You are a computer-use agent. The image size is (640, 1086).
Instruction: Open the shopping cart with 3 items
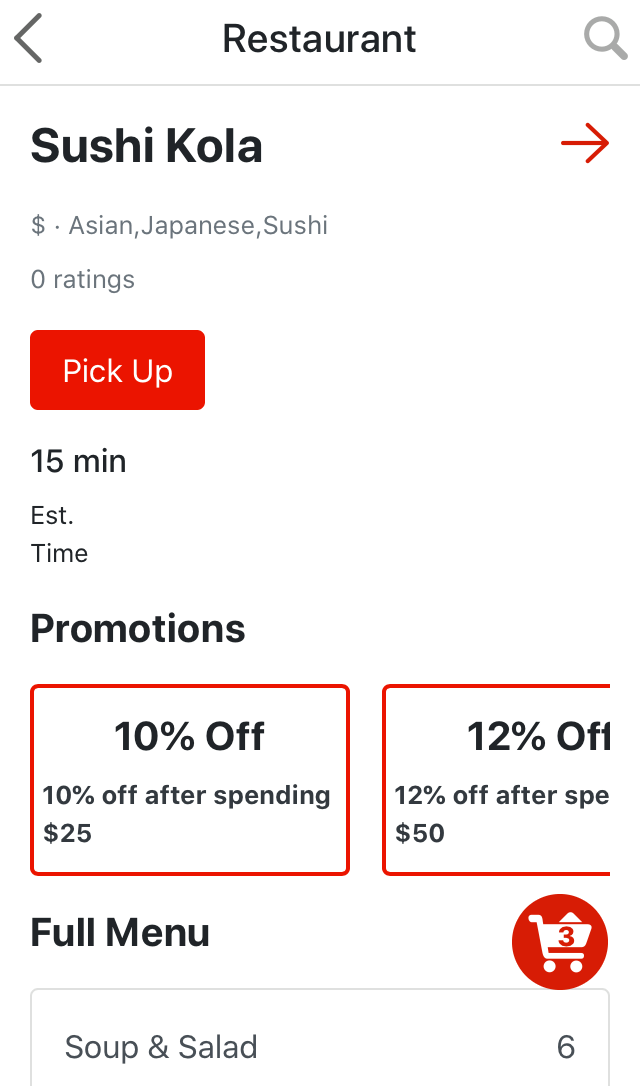coord(560,942)
